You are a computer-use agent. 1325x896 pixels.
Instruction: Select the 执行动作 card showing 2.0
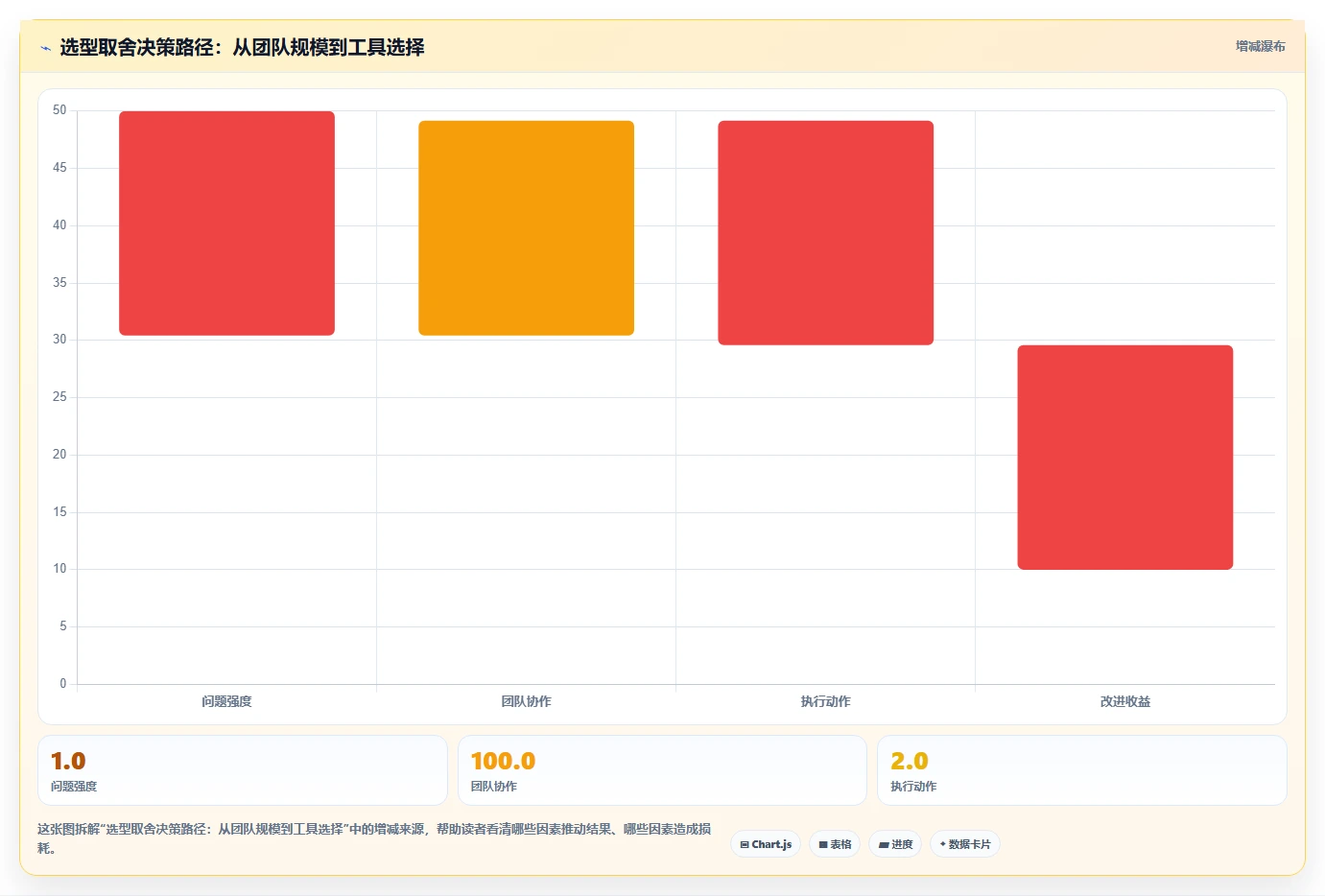coord(1081,770)
